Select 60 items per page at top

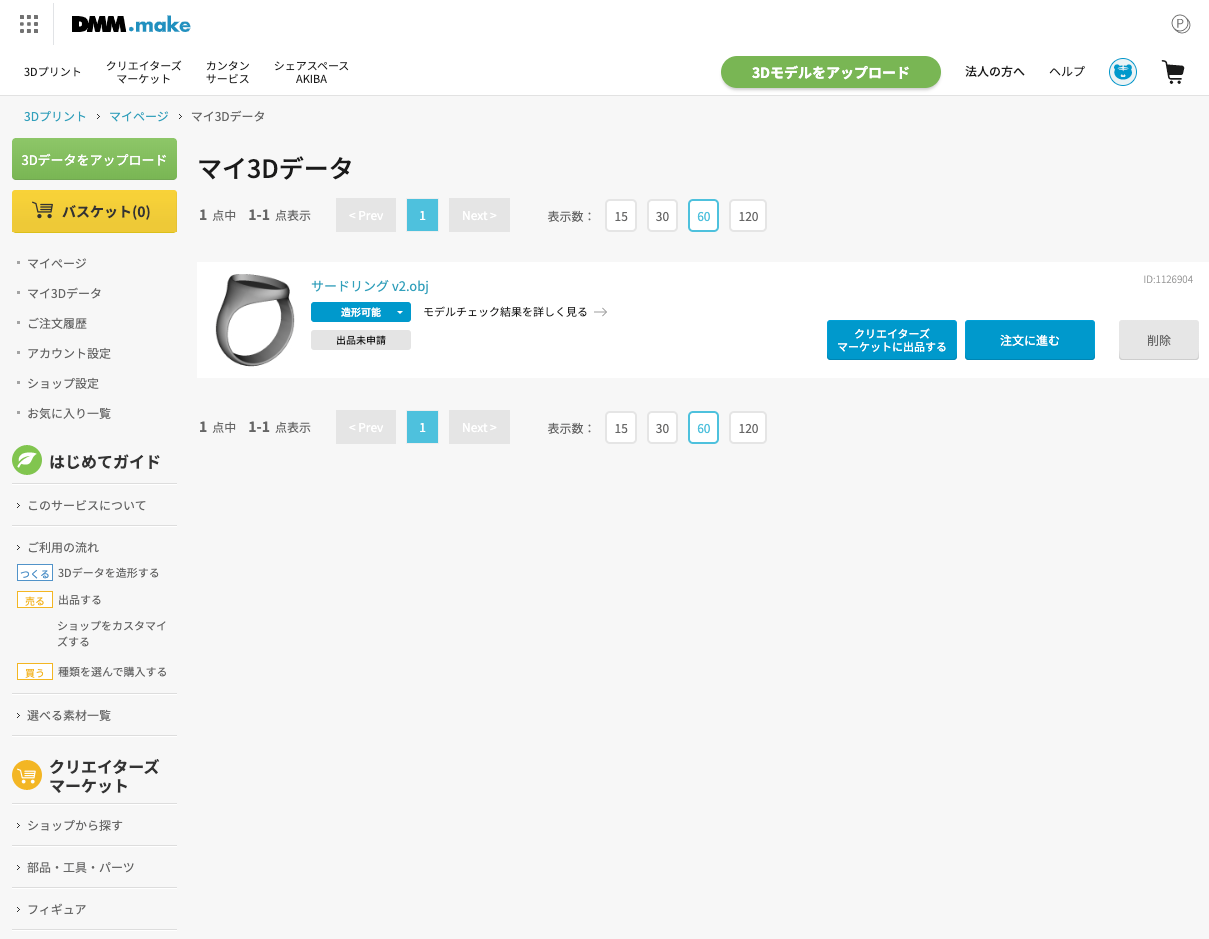703,216
